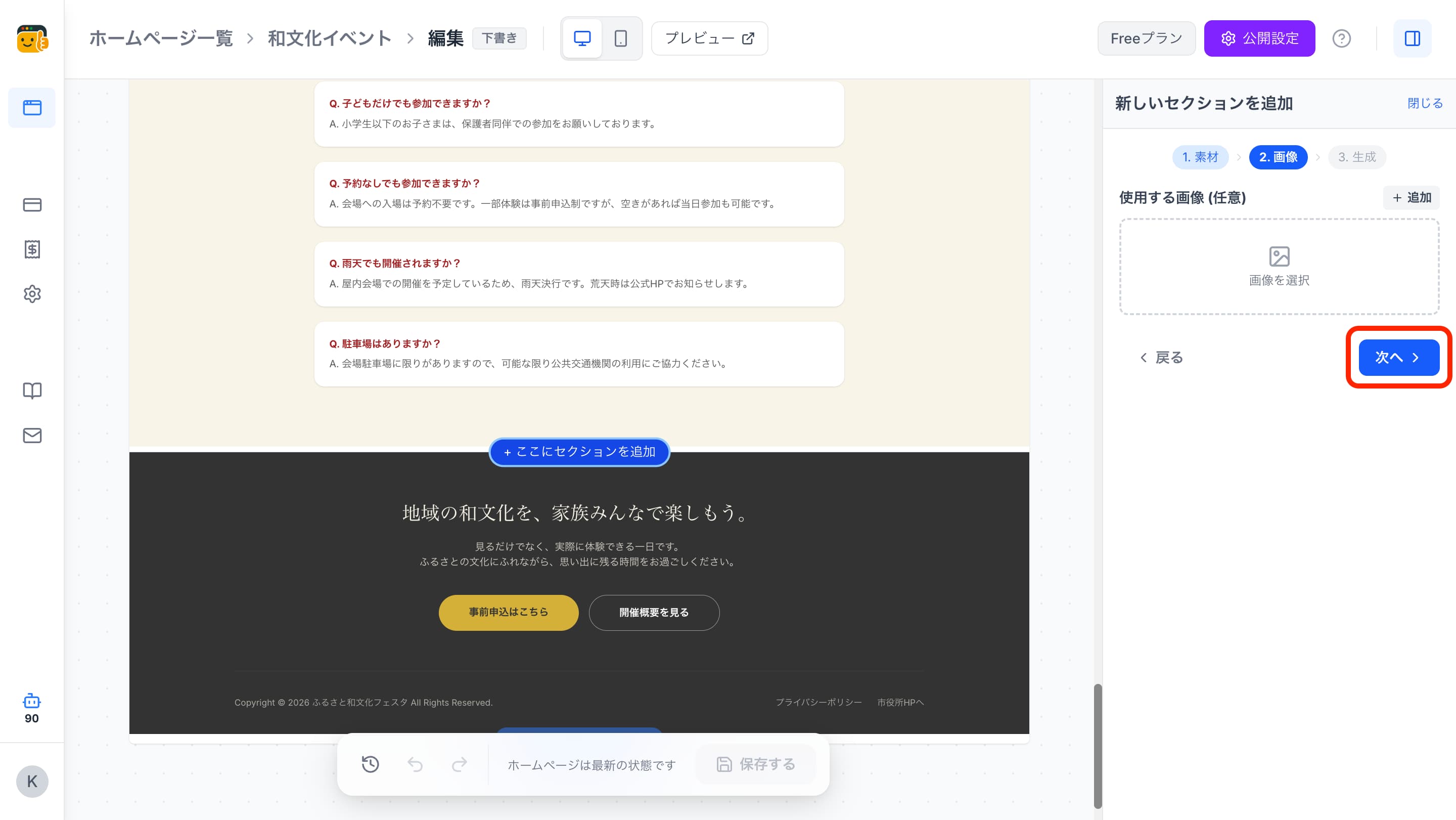Open the homepage list sidebar icon
1456x820 pixels.
tap(32, 107)
